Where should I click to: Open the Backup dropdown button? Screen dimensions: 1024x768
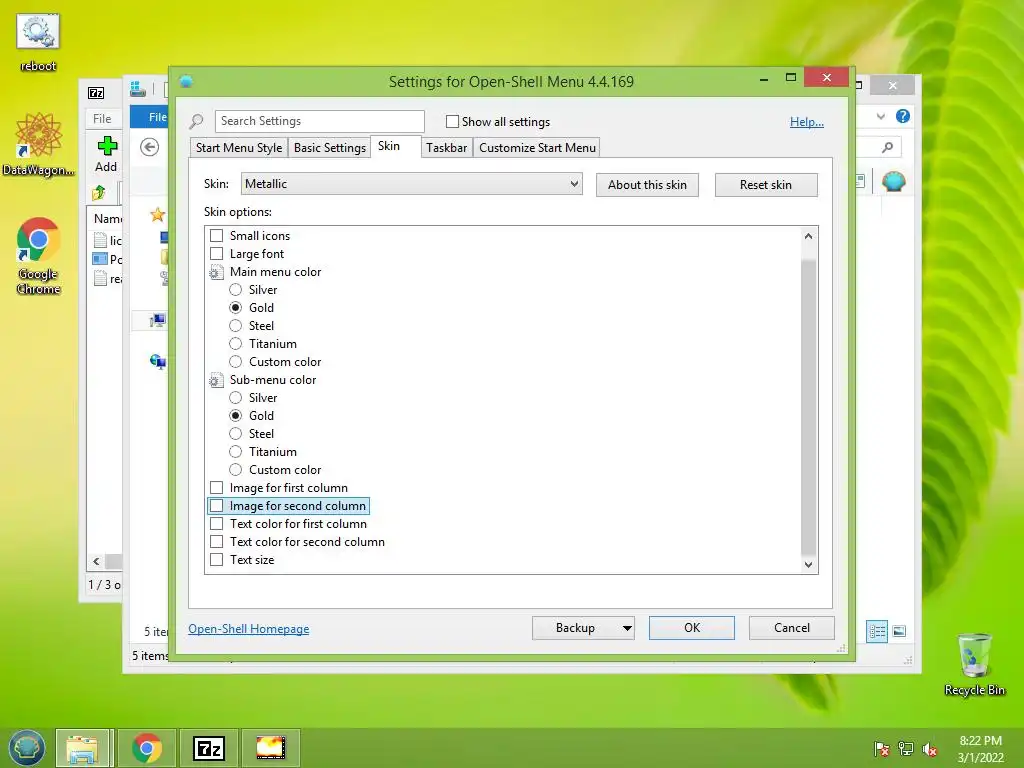point(627,628)
